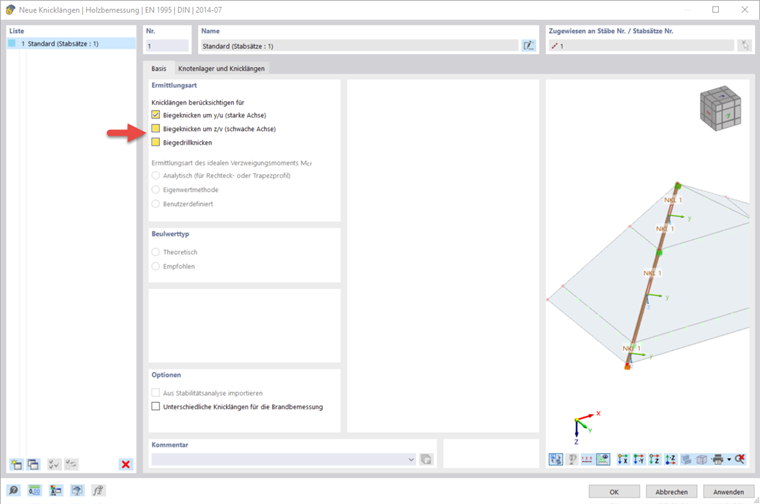Open help via the question-mark bubble icon
760x504 pixels.
click(14, 490)
